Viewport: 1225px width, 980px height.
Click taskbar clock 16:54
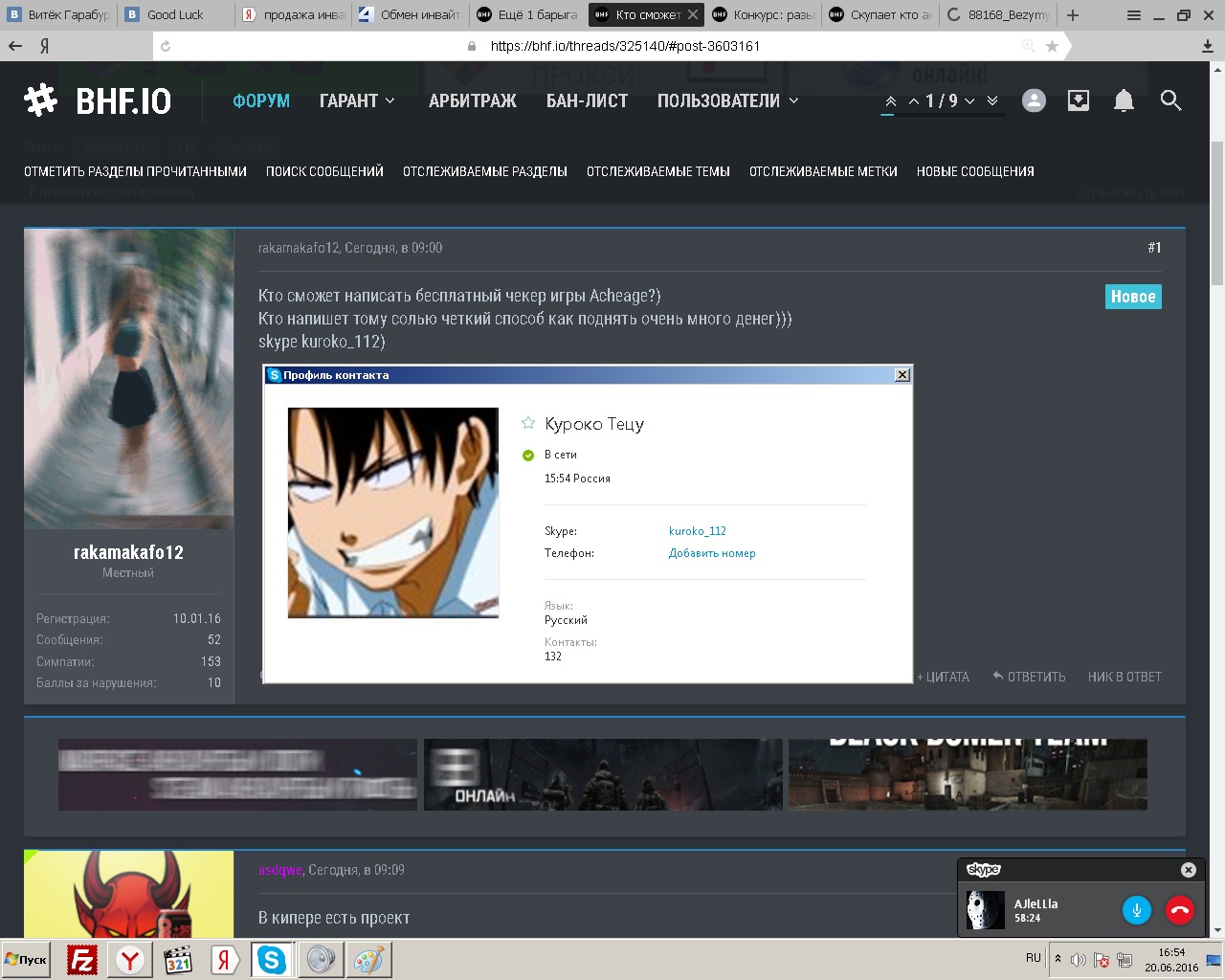point(1171,952)
